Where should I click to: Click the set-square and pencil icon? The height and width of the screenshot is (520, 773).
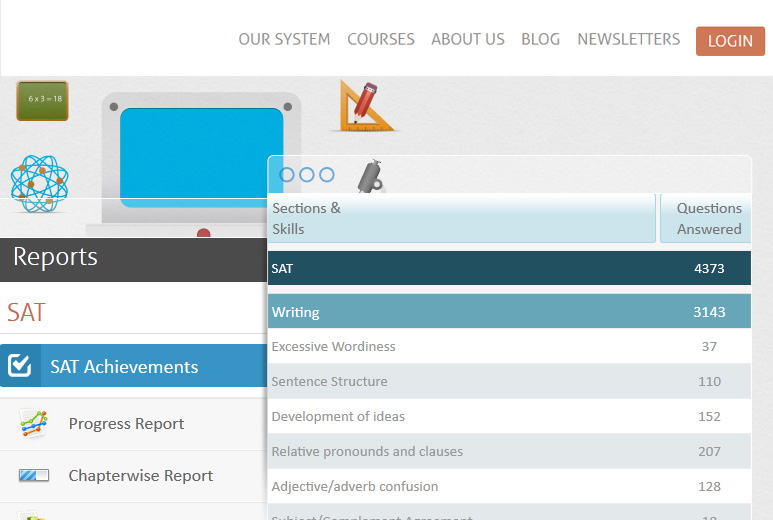pyautogui.click(x=365, y=106)
